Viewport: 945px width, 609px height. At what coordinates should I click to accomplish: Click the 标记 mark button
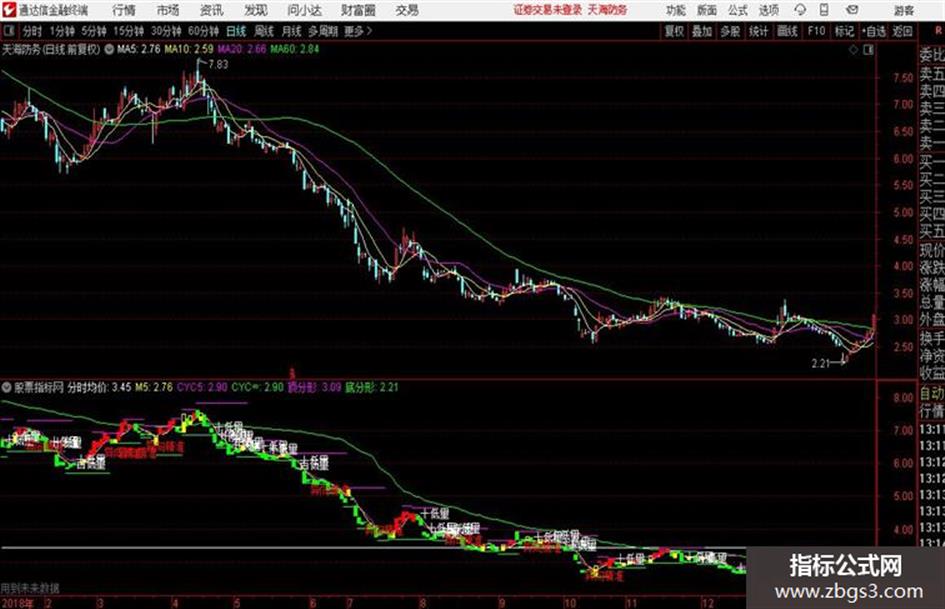tap(844, 31)
